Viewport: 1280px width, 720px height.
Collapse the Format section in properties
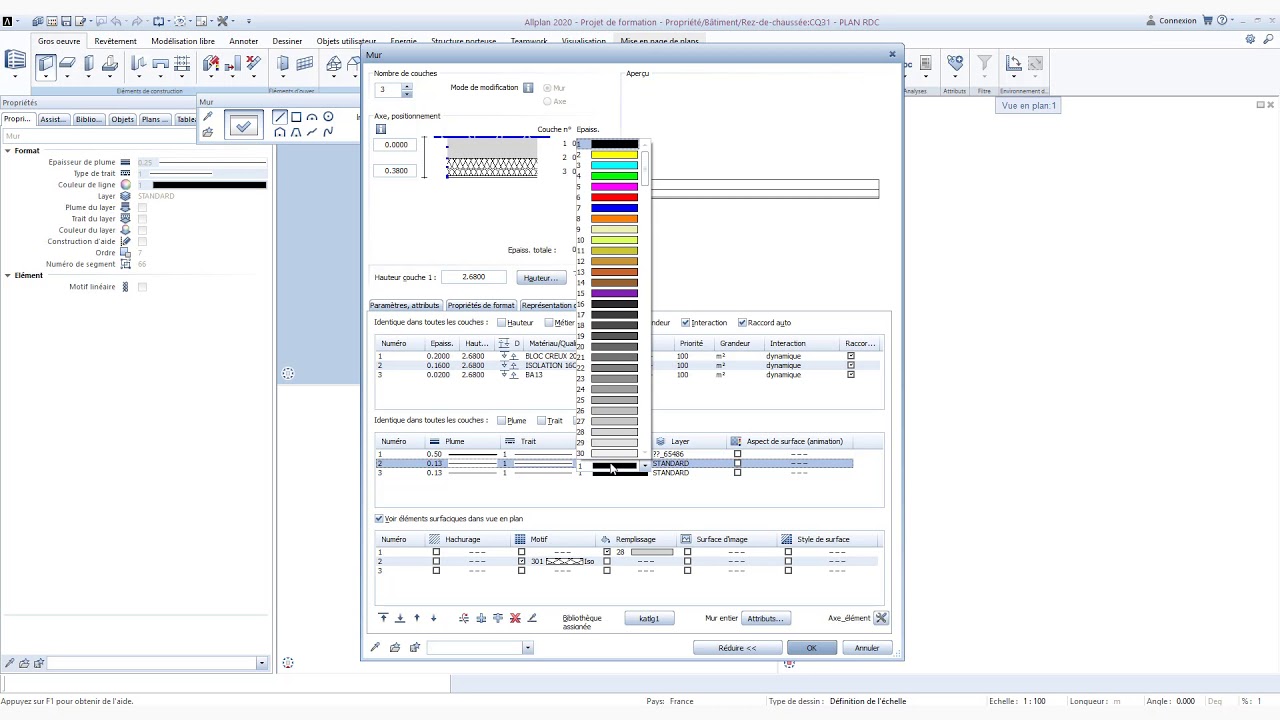[x=7, y=151]
